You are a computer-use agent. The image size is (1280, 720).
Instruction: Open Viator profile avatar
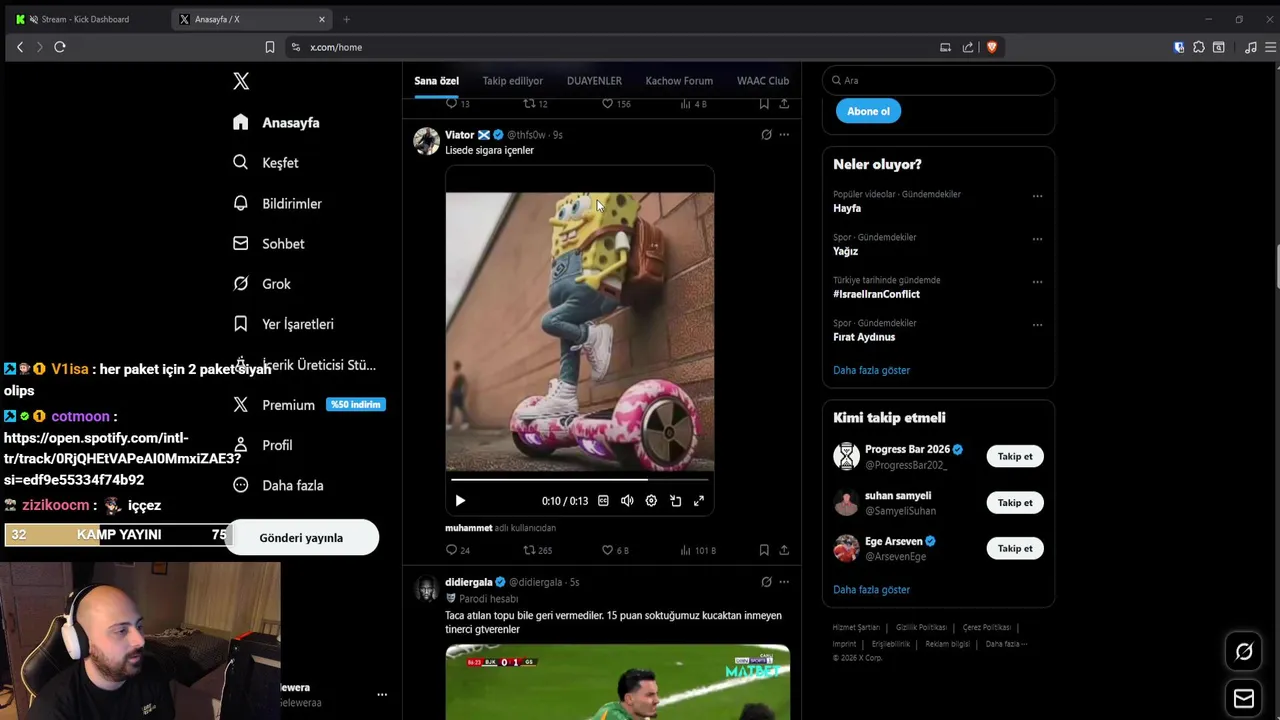click(x=427, y=141)
